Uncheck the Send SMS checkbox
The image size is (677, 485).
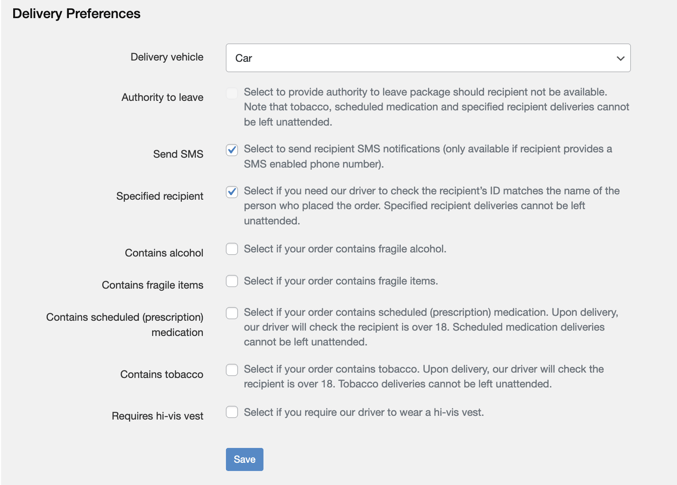(232, 149)
